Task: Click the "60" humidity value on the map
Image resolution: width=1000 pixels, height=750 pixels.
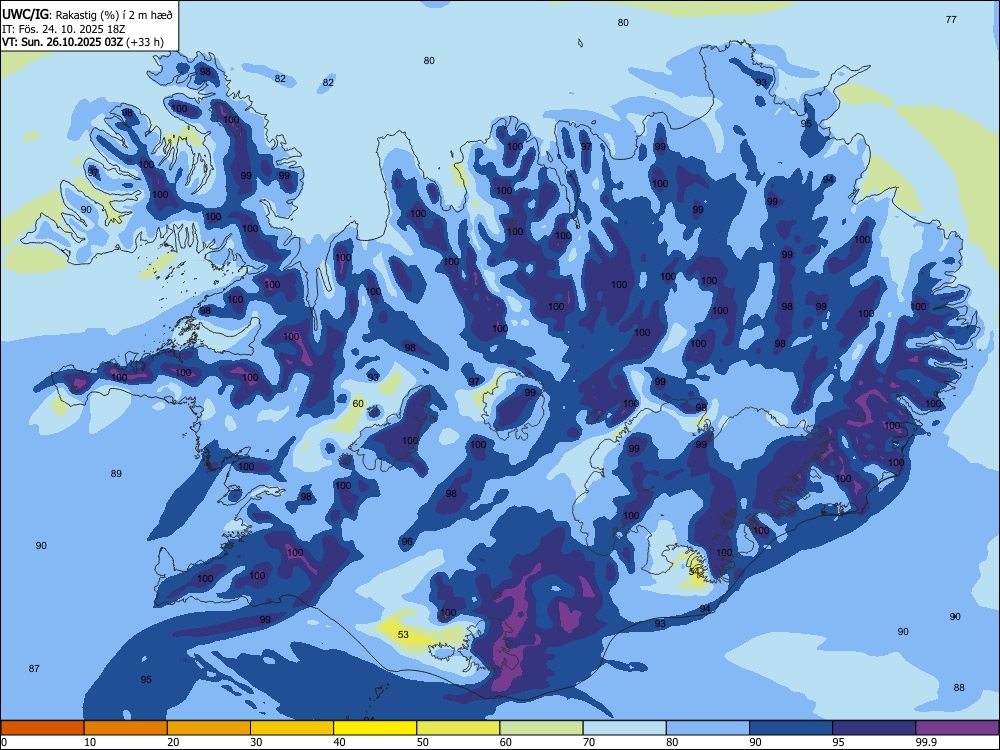Action: 358,404
